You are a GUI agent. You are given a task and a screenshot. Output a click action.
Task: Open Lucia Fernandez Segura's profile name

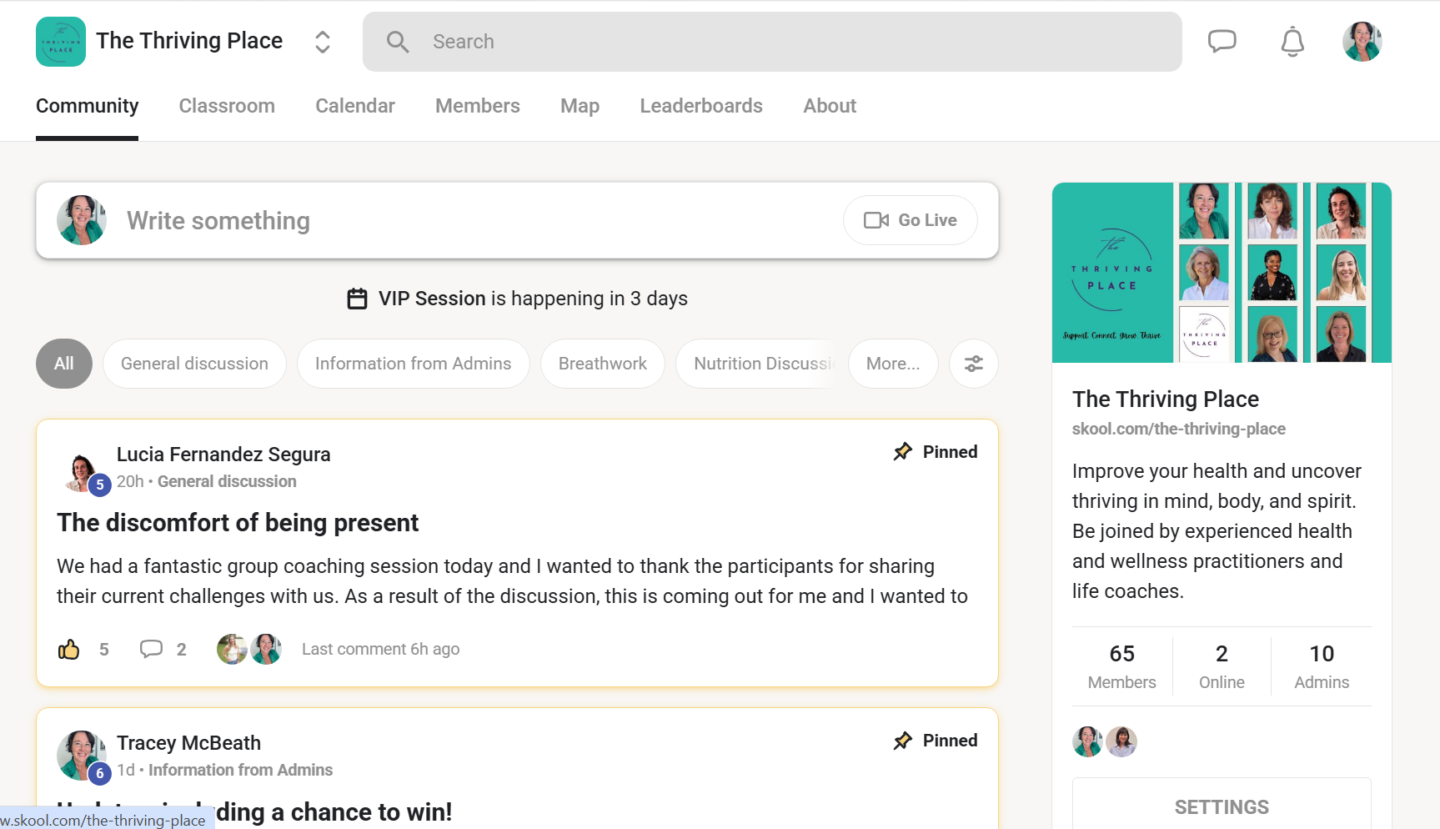(x=224, y=454)
